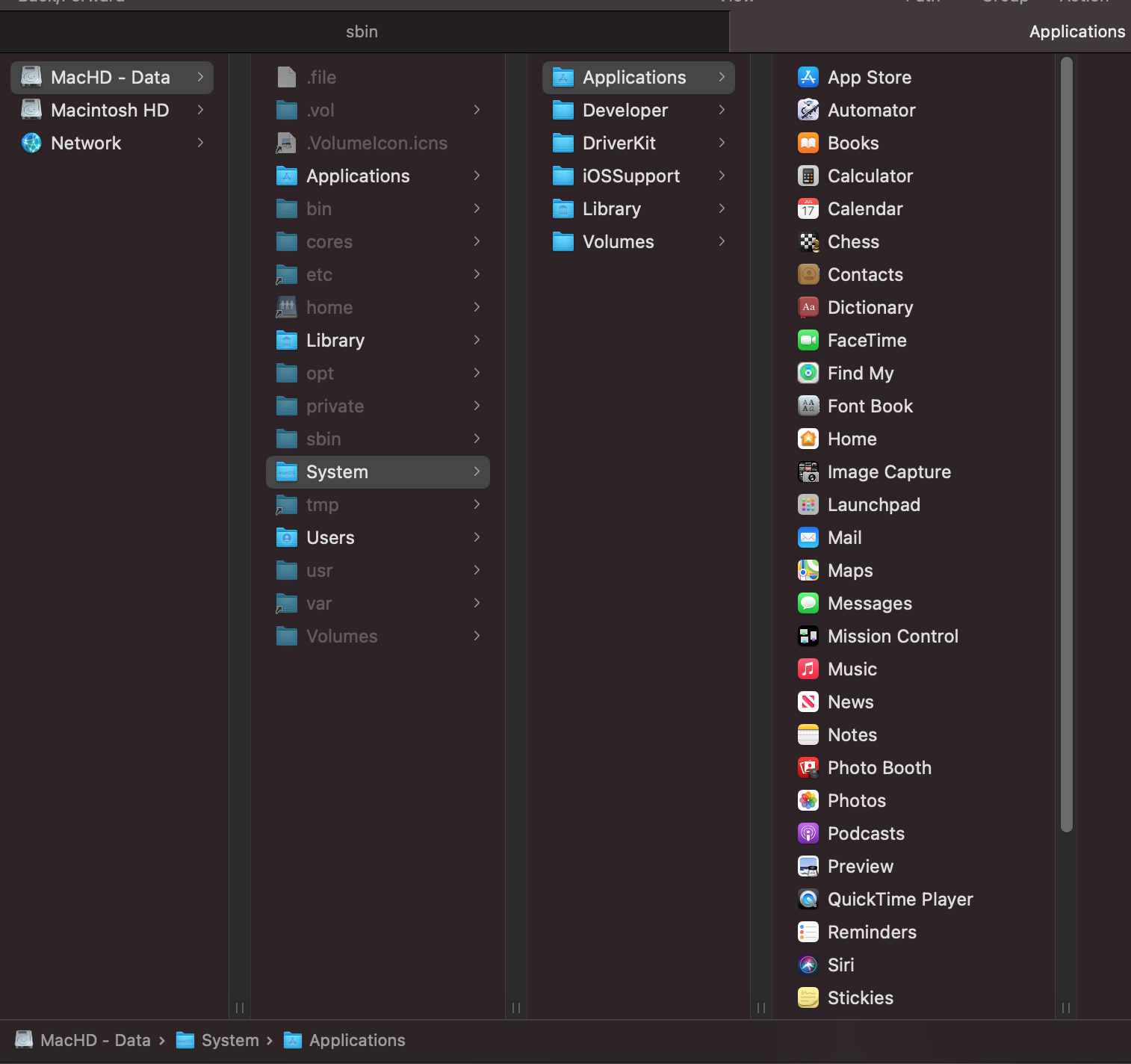Click Applications in the path bar

(344, 1040)
